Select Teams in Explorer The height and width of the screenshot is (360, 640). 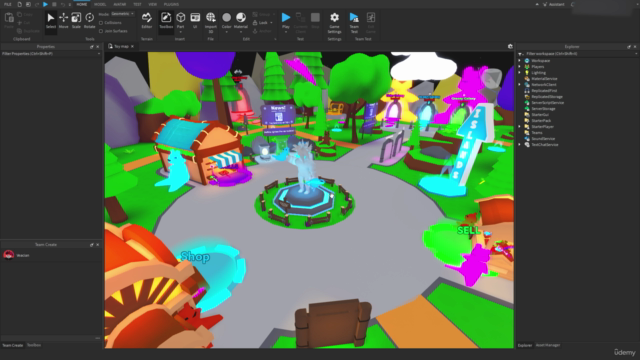point(537,133)
